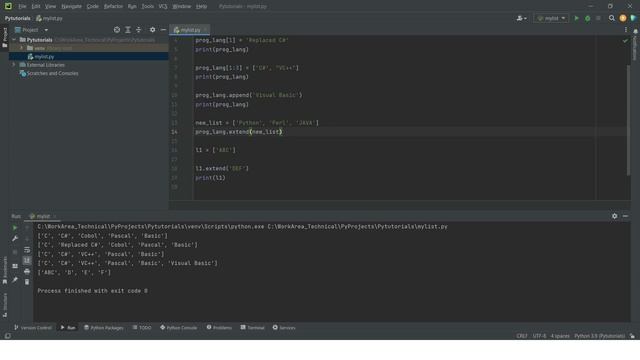Expand the venv folder

[x=22, y=48]
